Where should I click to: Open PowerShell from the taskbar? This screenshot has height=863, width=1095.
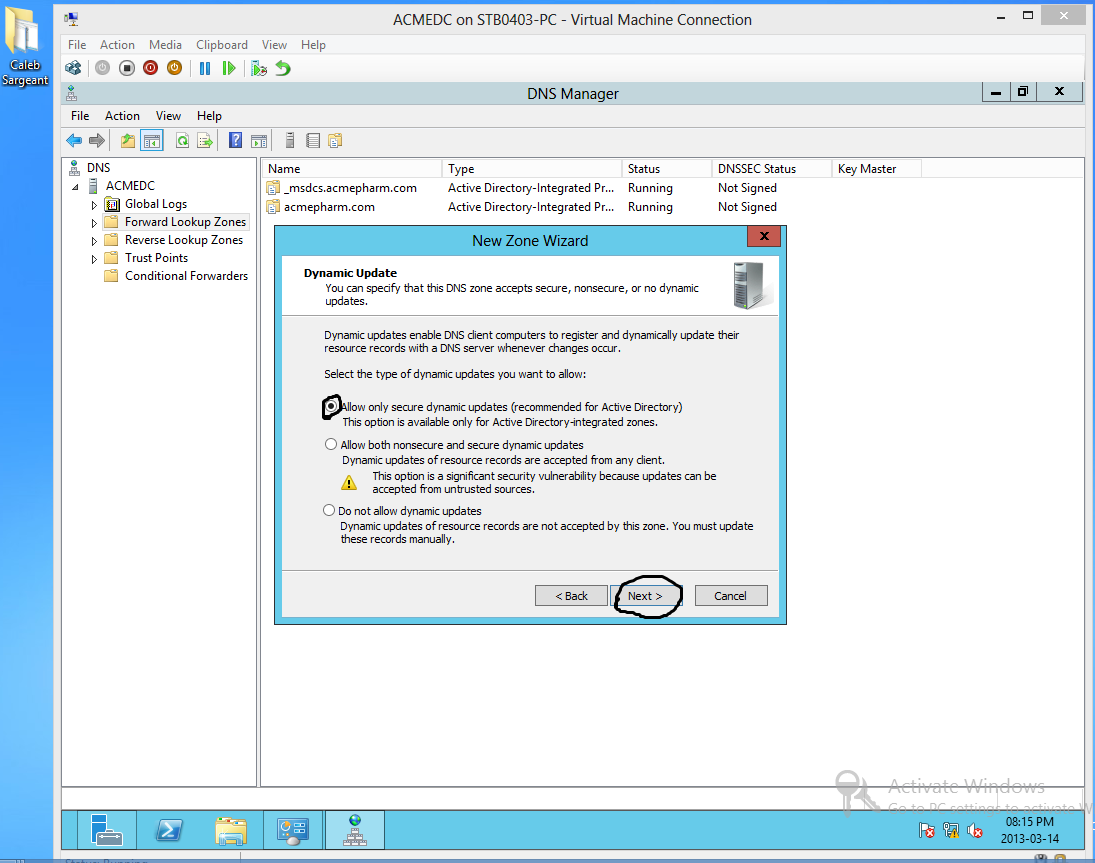point(168,829)
